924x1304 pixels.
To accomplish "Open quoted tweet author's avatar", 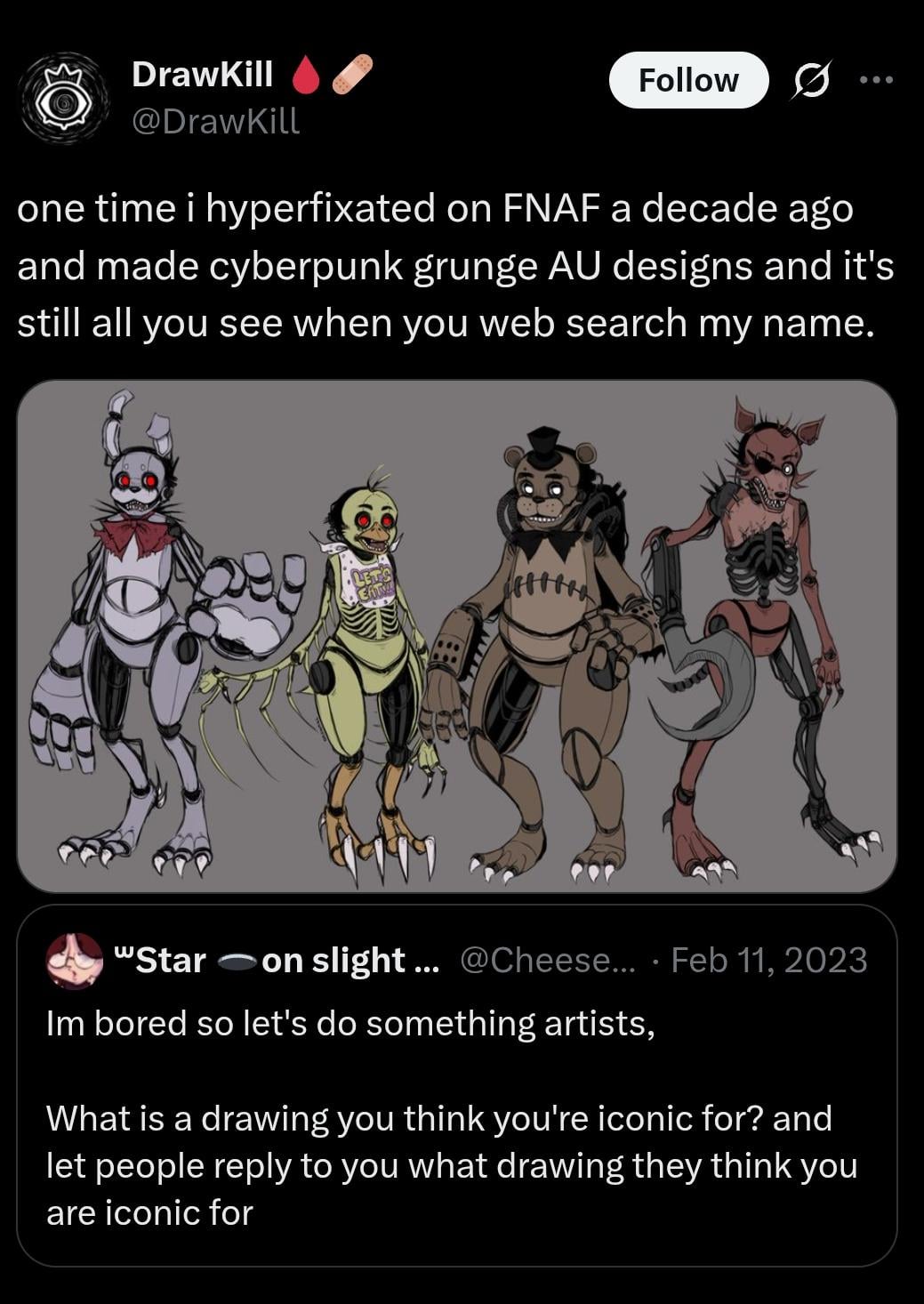I will [75, 962].
